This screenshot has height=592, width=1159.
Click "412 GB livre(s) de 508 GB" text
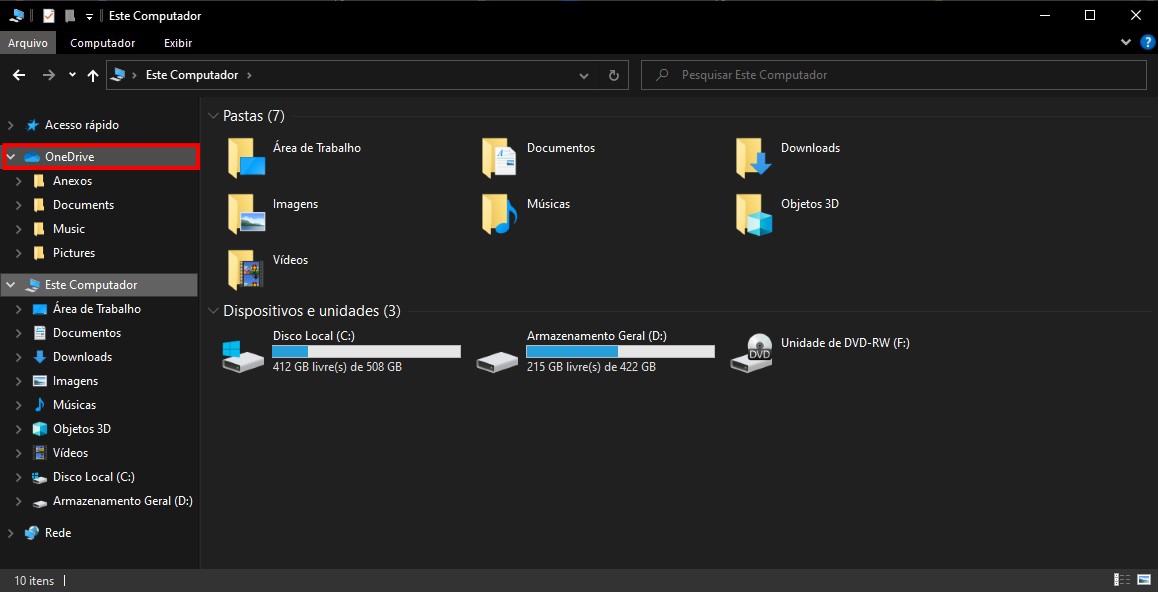pyautogui.click(x=337, y=367)
